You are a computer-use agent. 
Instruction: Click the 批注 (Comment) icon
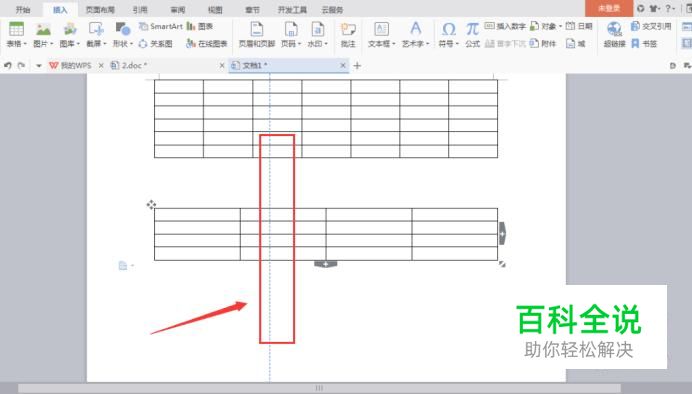click(348, 29)
